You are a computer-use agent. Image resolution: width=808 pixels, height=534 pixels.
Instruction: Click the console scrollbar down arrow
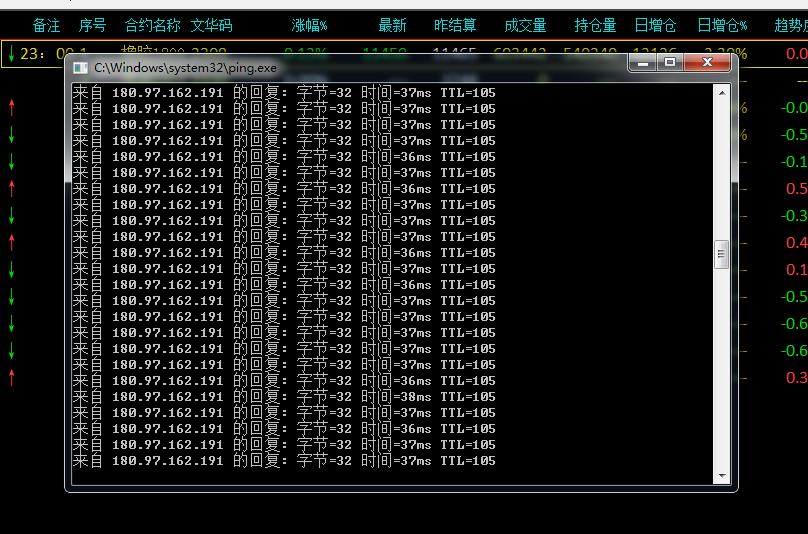pos(721,476)
